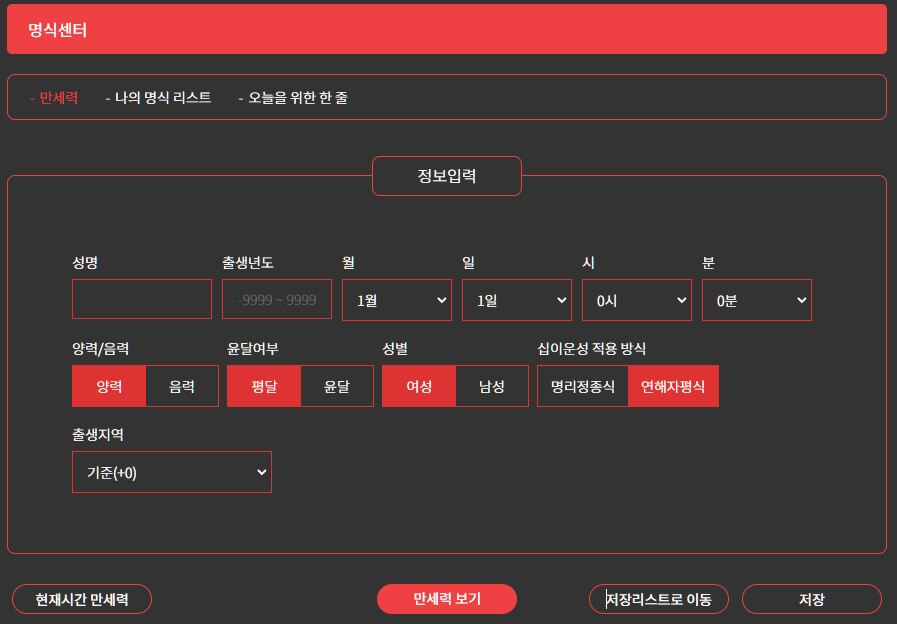The width and height of the screenshot is (897, 624).
Task: Select 윤달 for leap month
Action: click(337, 386)
